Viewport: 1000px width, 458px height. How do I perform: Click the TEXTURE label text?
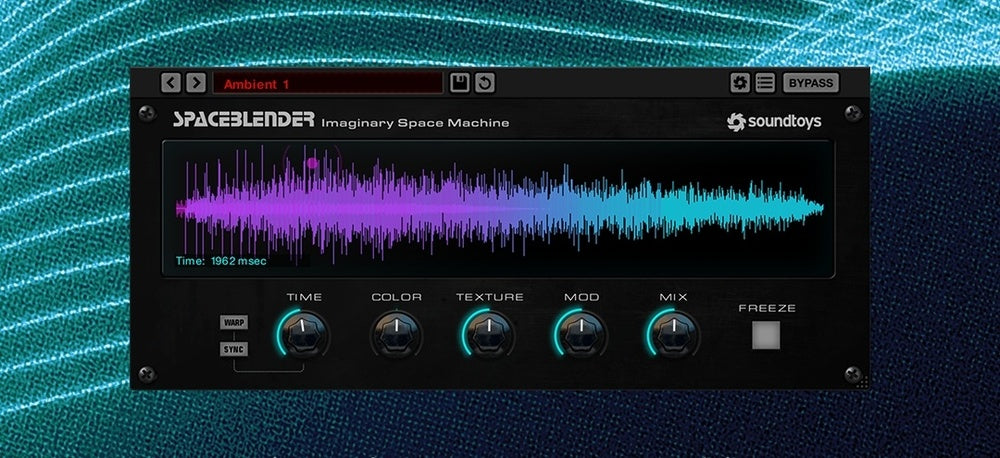click(x=490, y=297)
